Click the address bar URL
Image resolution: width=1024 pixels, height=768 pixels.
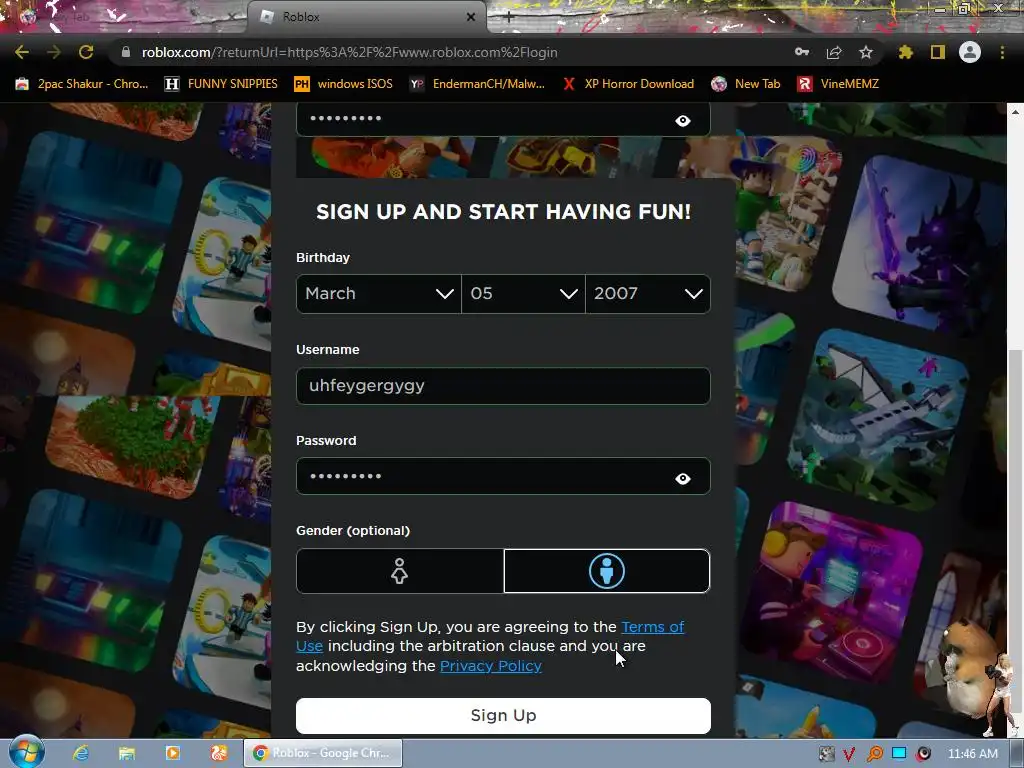(349, 52)
